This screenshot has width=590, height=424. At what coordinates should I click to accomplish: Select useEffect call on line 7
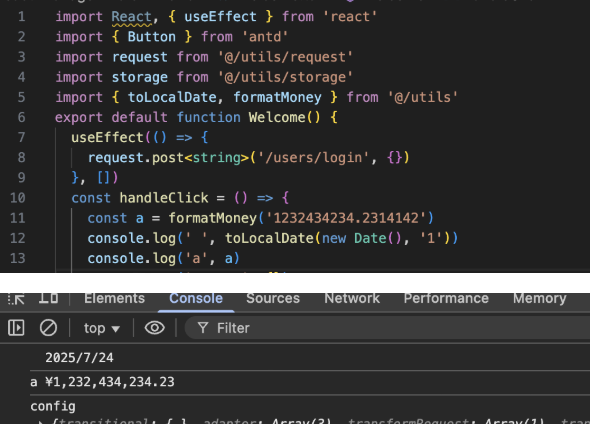click(107, 138)
